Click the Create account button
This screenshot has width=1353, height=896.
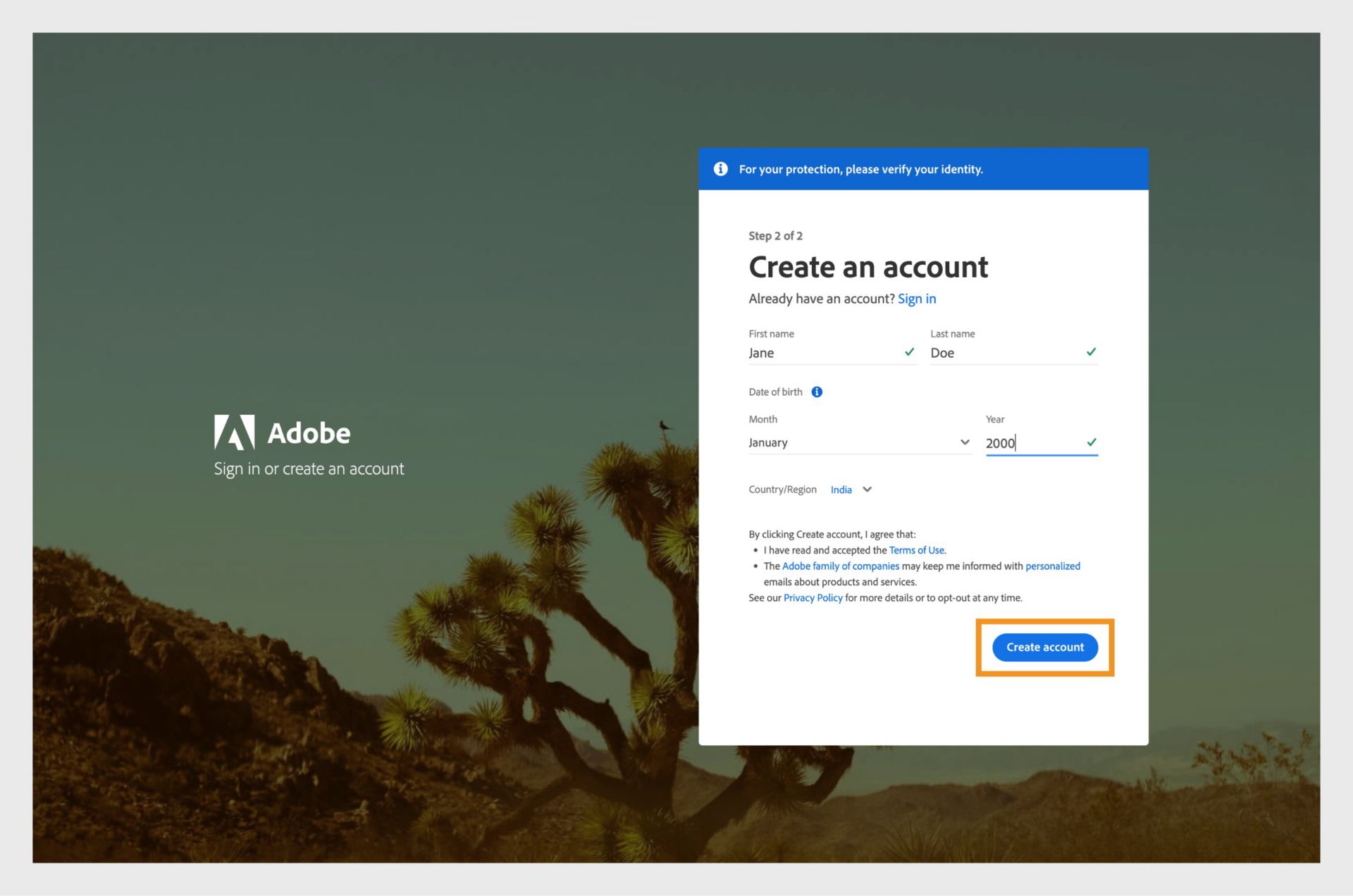click(1044, 646)
